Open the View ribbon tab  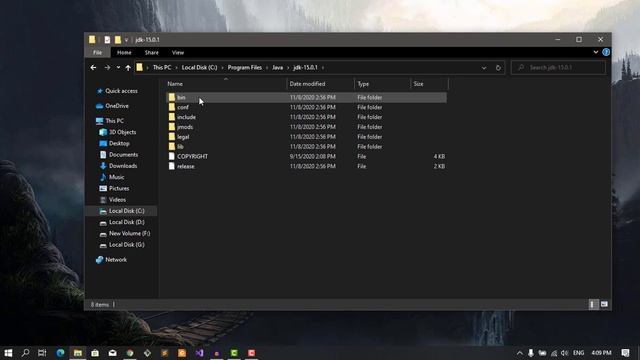coord(178,52)
